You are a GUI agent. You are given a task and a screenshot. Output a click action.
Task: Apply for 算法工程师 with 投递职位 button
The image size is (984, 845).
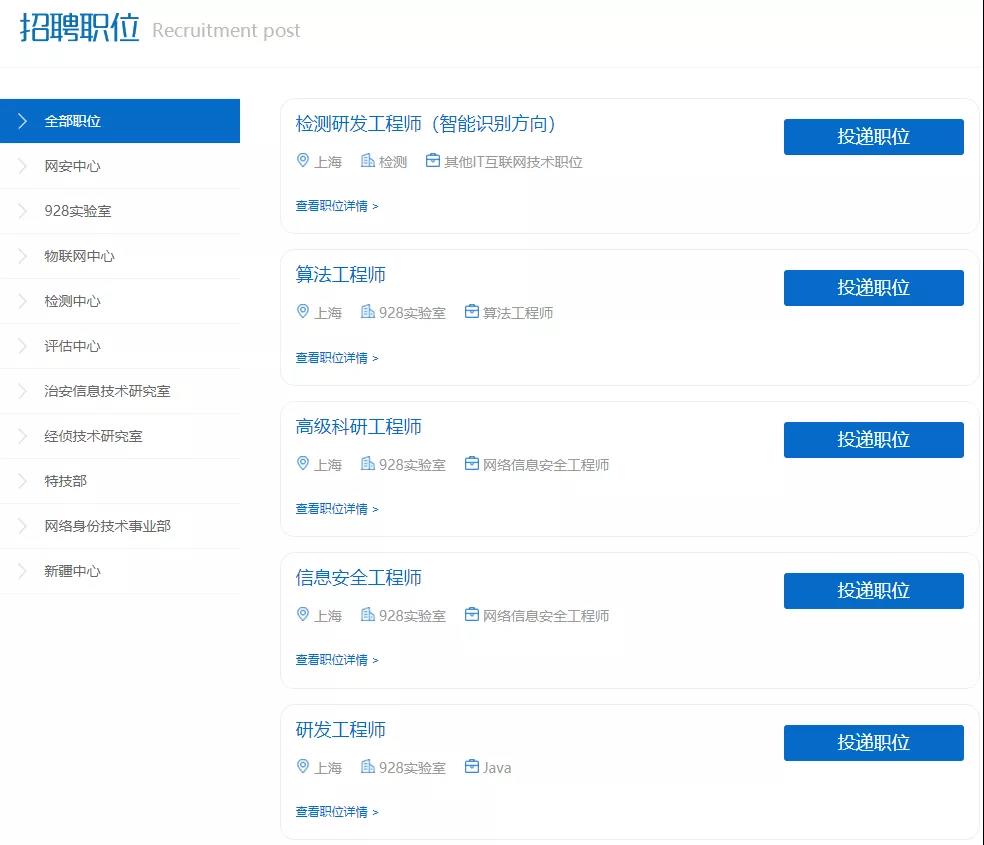coord(873,288)
